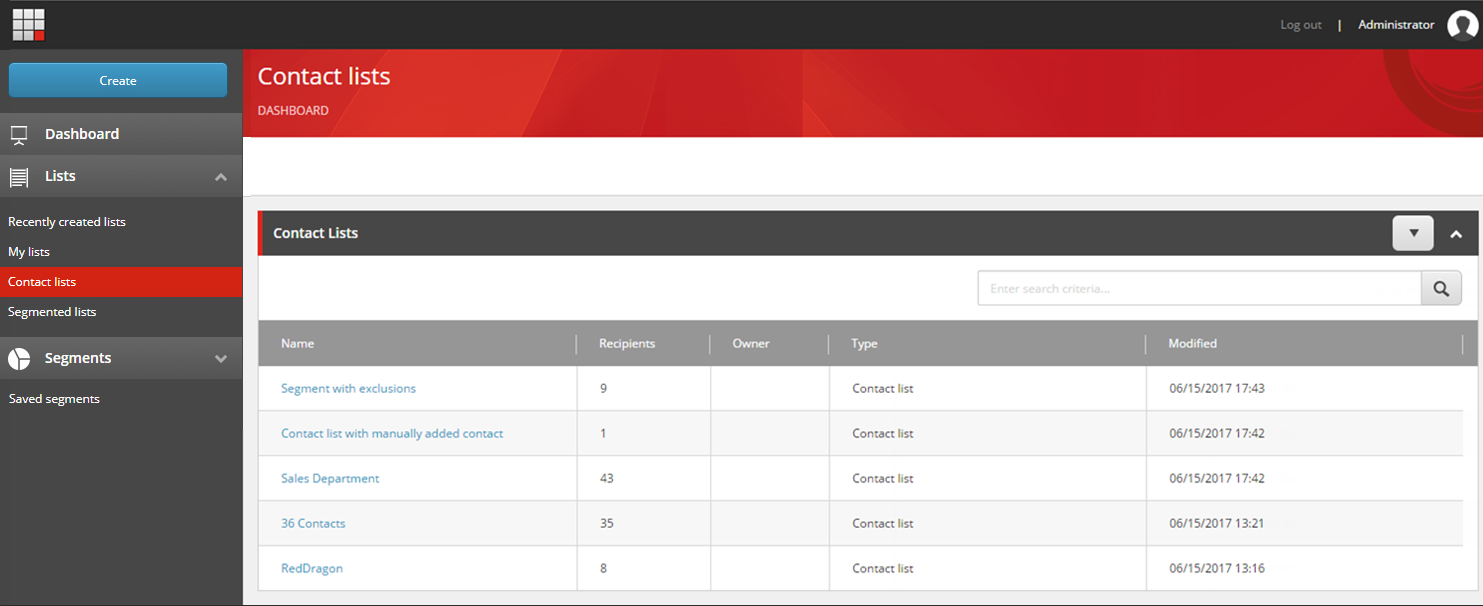Open the Contact Lists actions dropdown button
The height and width of the screenshot is (606, 1483).
point(1413,233)
